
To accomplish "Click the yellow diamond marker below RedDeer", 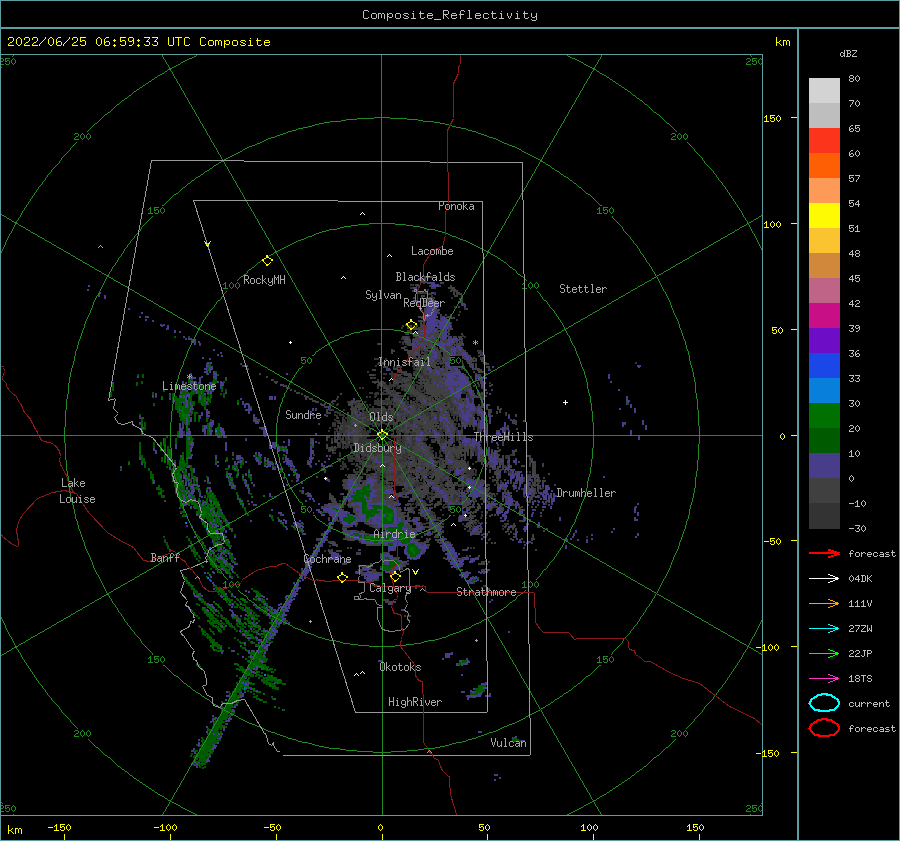I will 412,325.
